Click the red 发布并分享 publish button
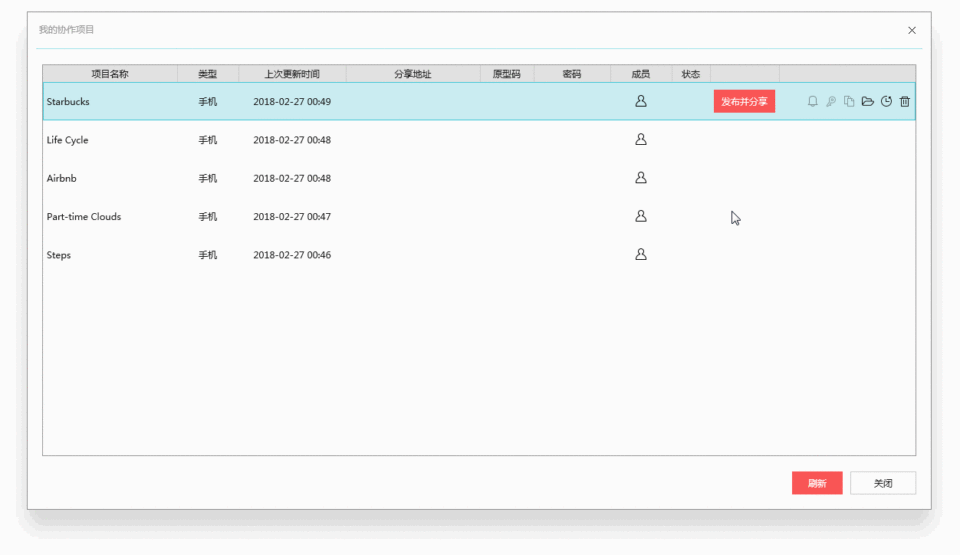960x555 pixels. [744, 102]
